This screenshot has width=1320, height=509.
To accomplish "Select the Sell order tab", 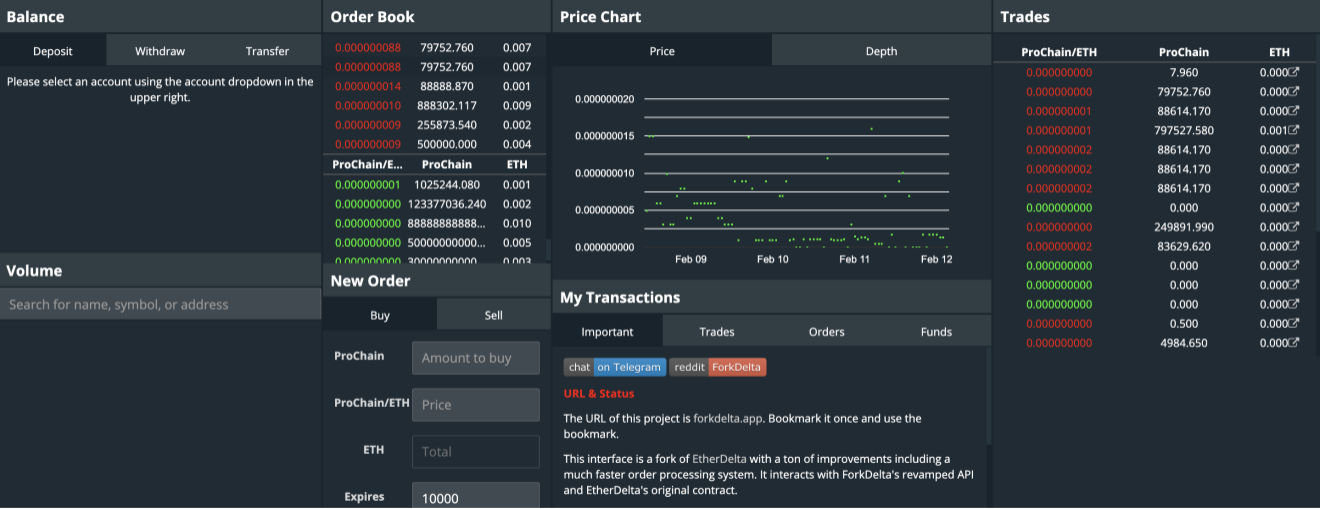I will click(x=494, y=315).
